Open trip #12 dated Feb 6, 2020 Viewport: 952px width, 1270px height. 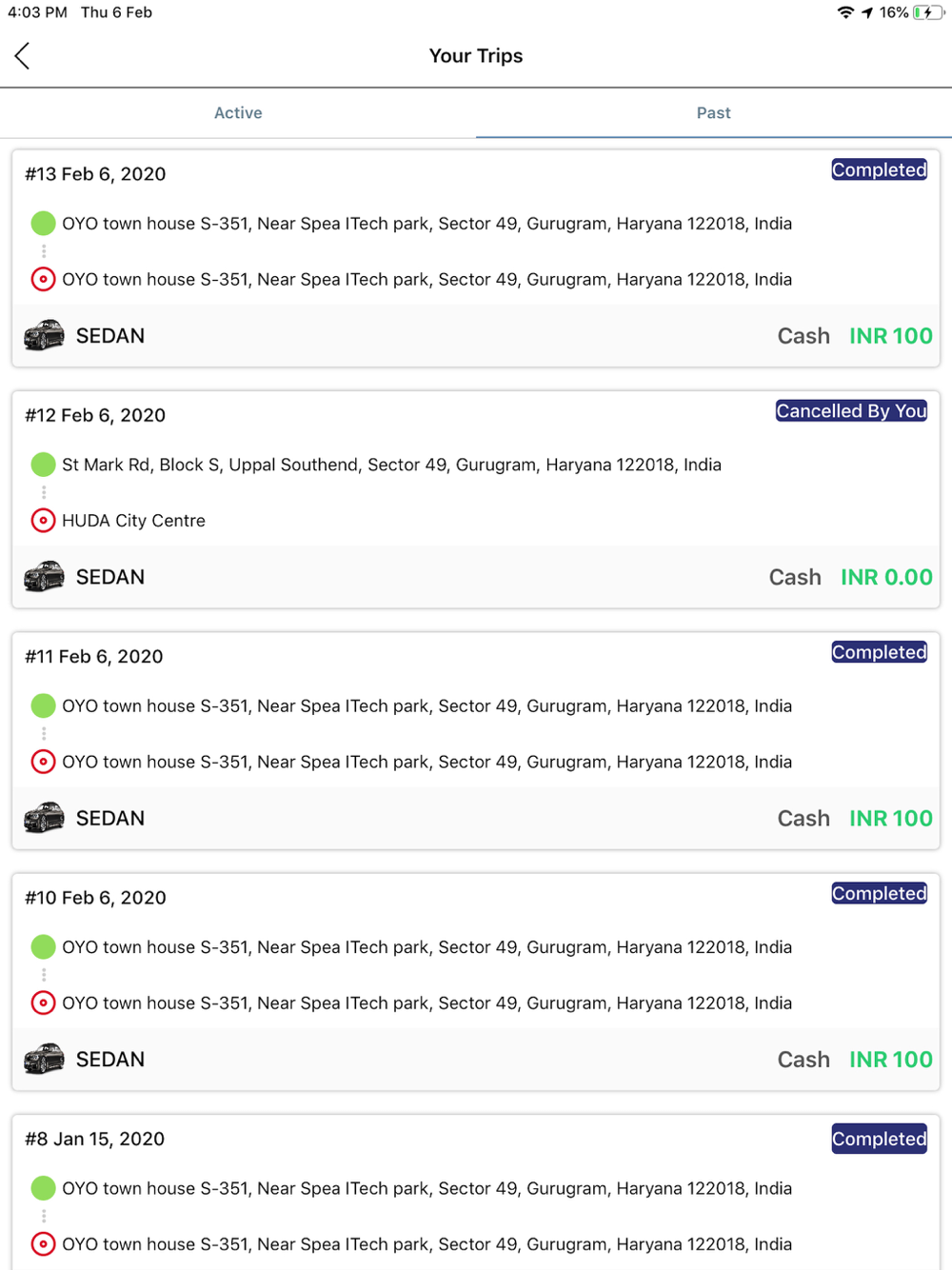pos(95,415)
